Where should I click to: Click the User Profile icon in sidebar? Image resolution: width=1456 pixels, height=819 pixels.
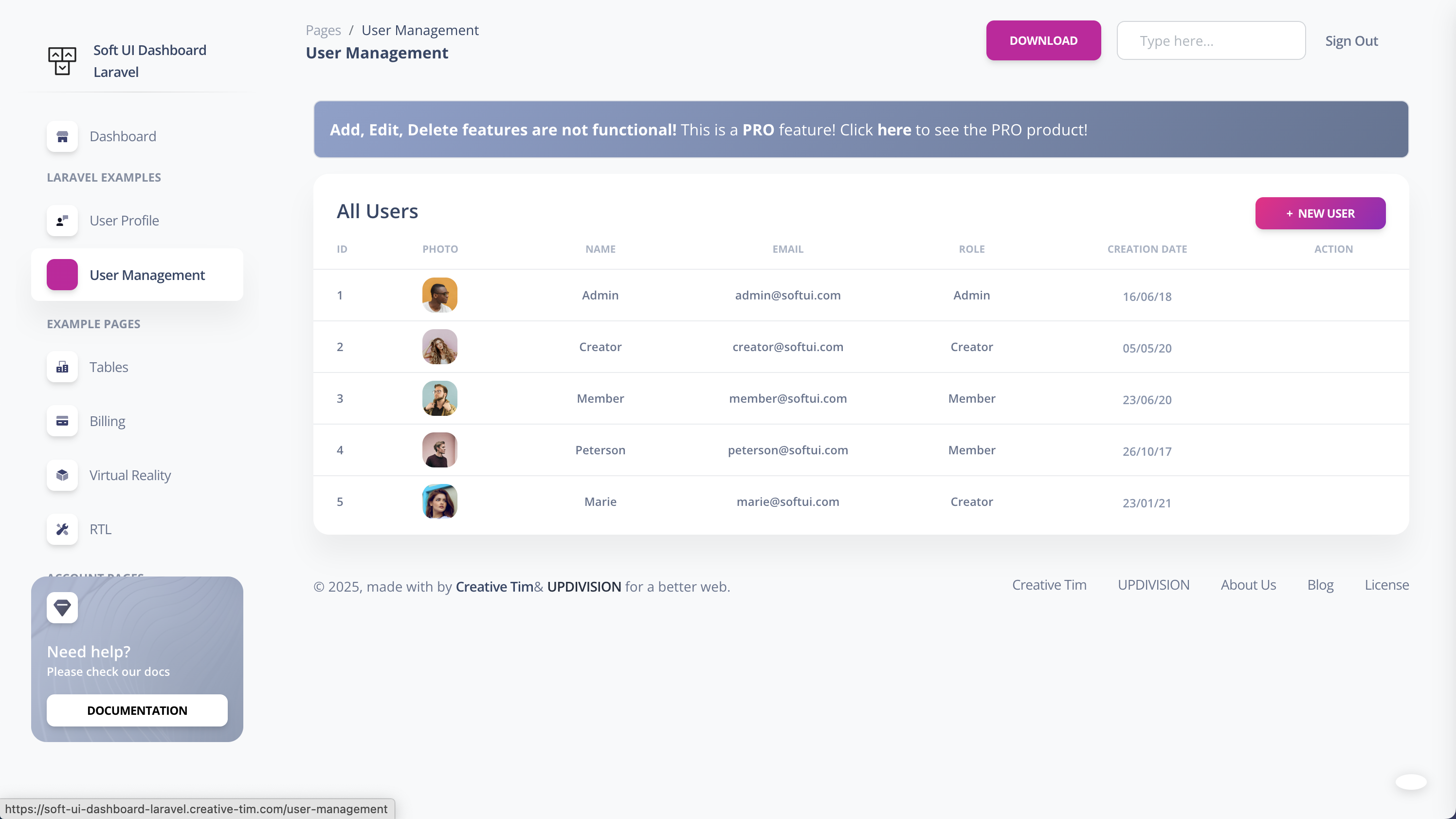click(62, 221)
